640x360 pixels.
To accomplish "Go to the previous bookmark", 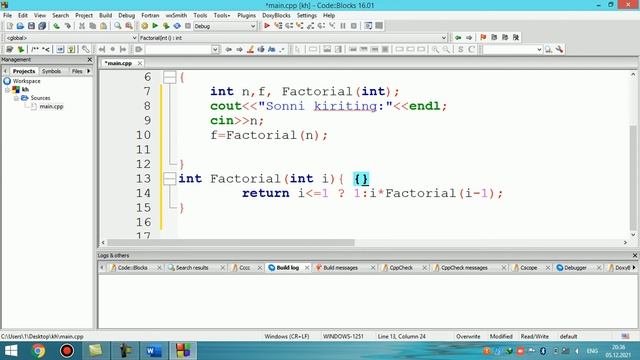I will pyautogui.click(x=494, y=38).
